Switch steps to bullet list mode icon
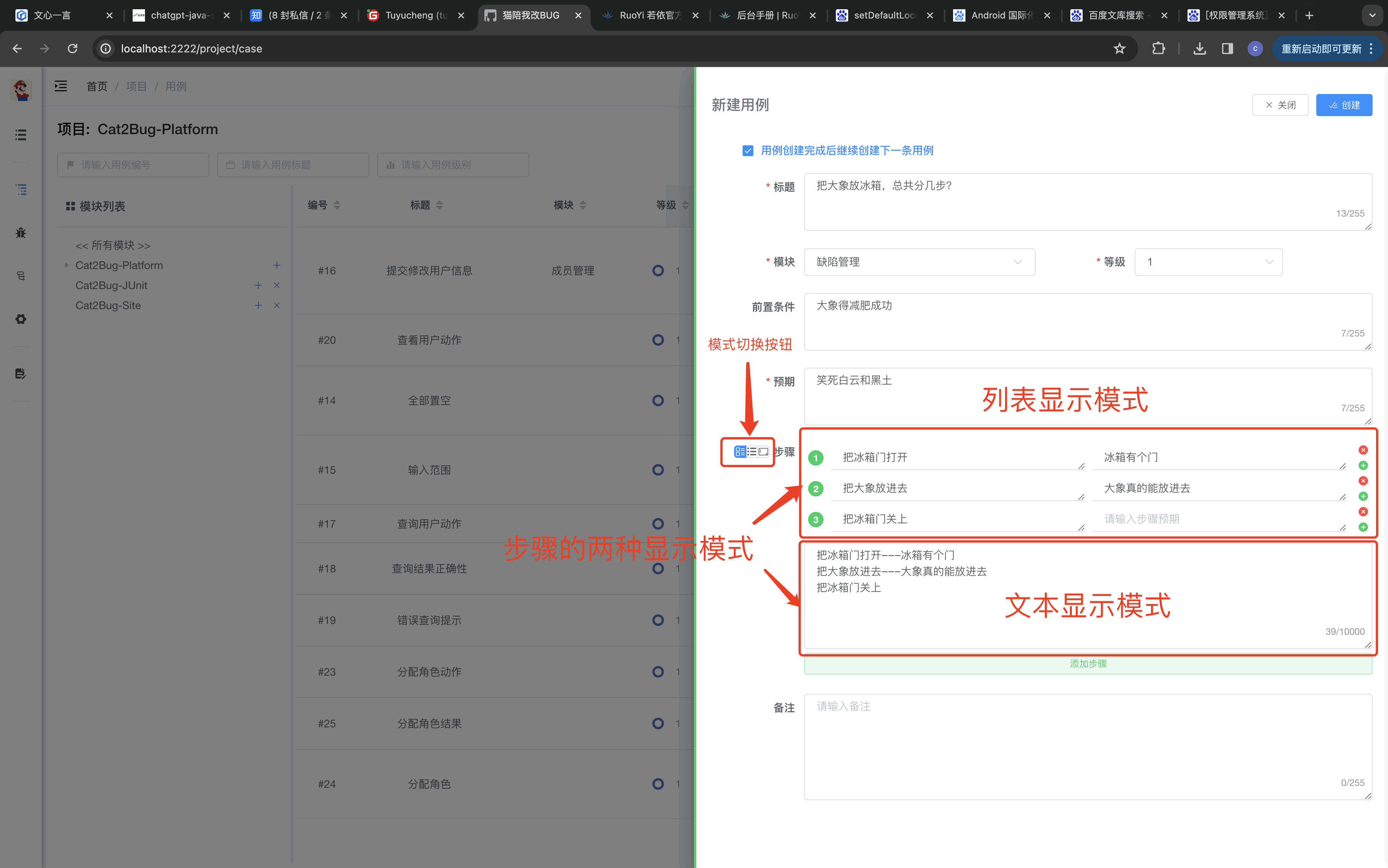This screenshot has height=868, width=1388. (752, 452)
